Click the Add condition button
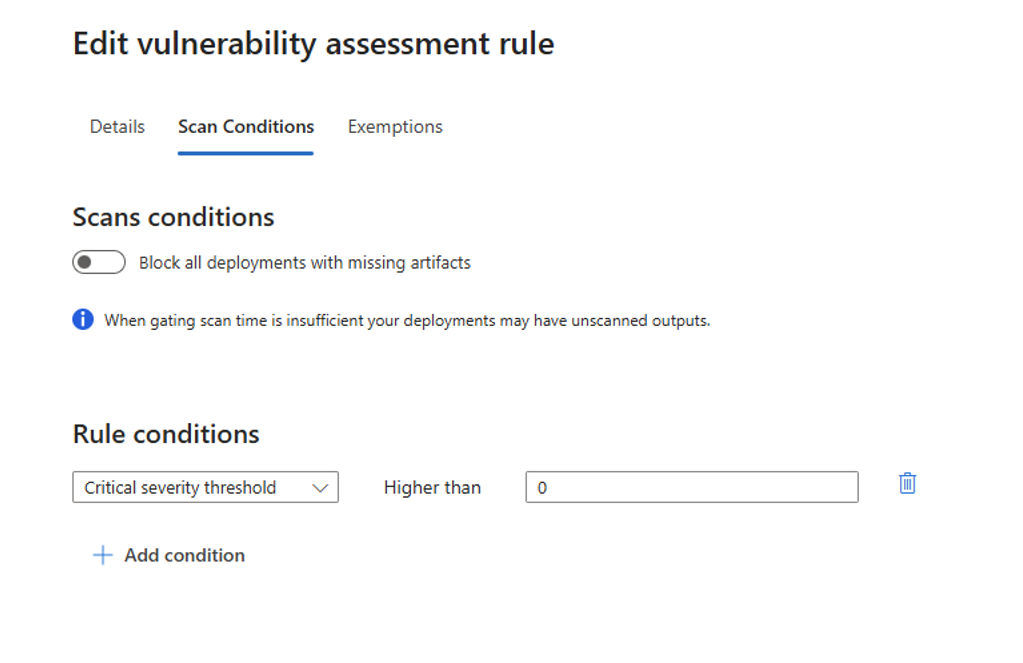This screenshot has width=1023, height=663. 184,556
